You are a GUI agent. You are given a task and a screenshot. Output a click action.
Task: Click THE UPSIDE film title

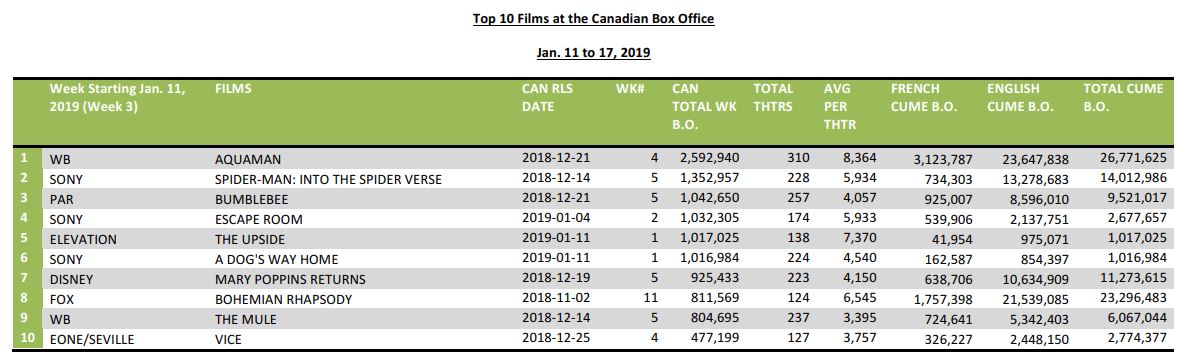click(x=252, y=240)
